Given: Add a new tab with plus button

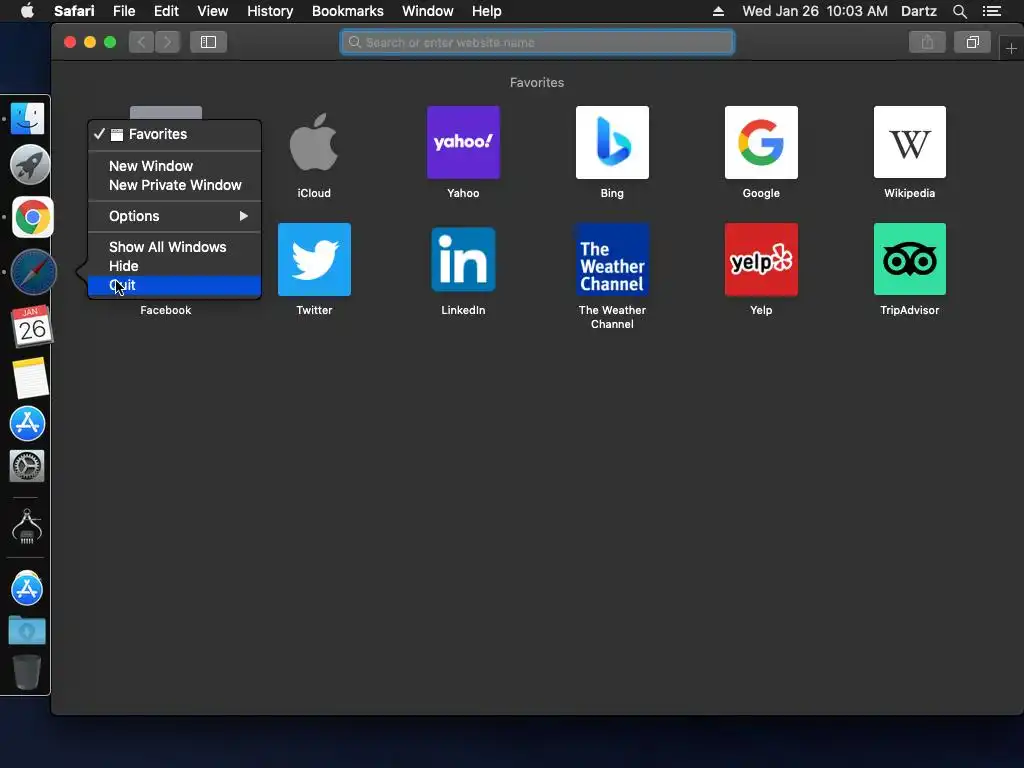Looking at the screenshot, I should pyautogui.click(x=1011, y=48).
